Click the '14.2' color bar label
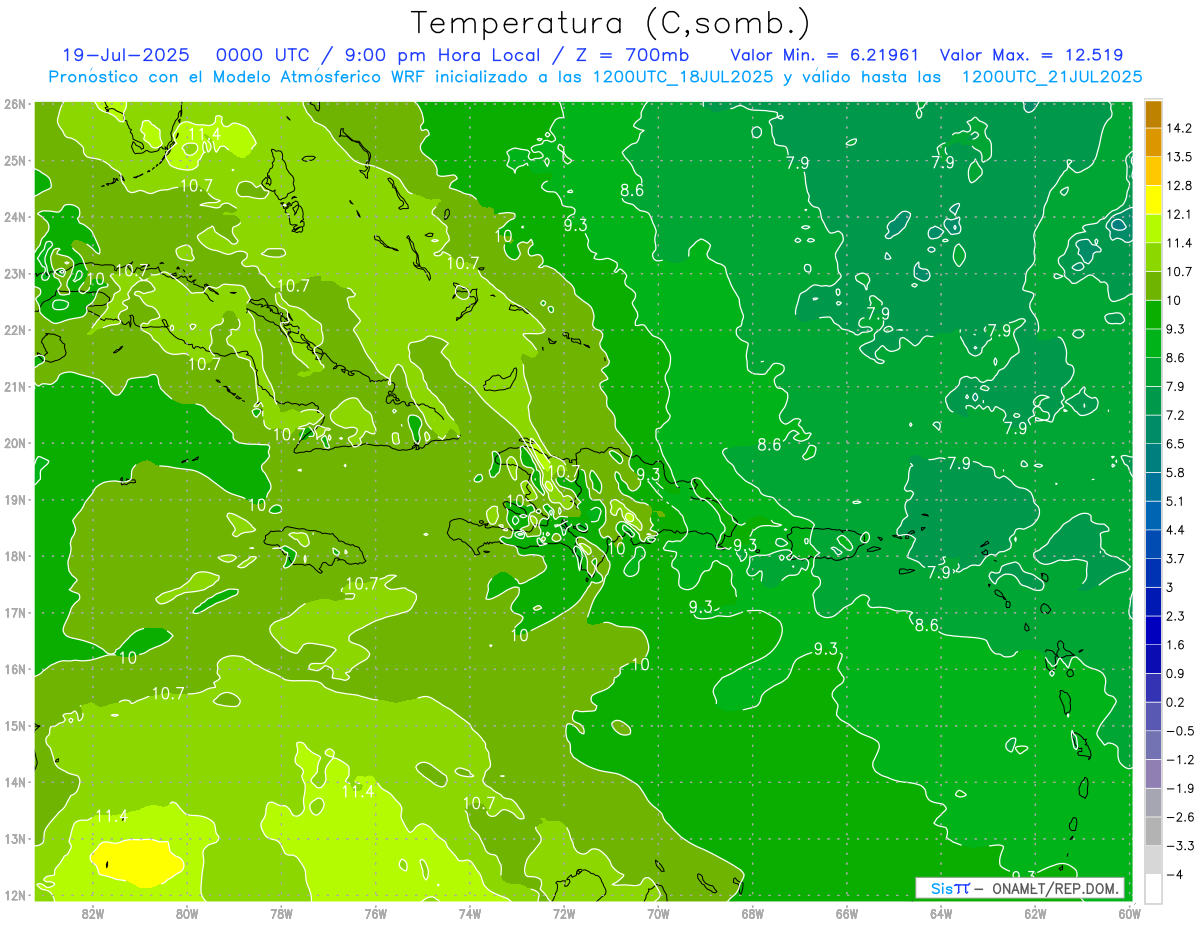The height and width of the screenshot is (927, 1200). (1180, 128)
